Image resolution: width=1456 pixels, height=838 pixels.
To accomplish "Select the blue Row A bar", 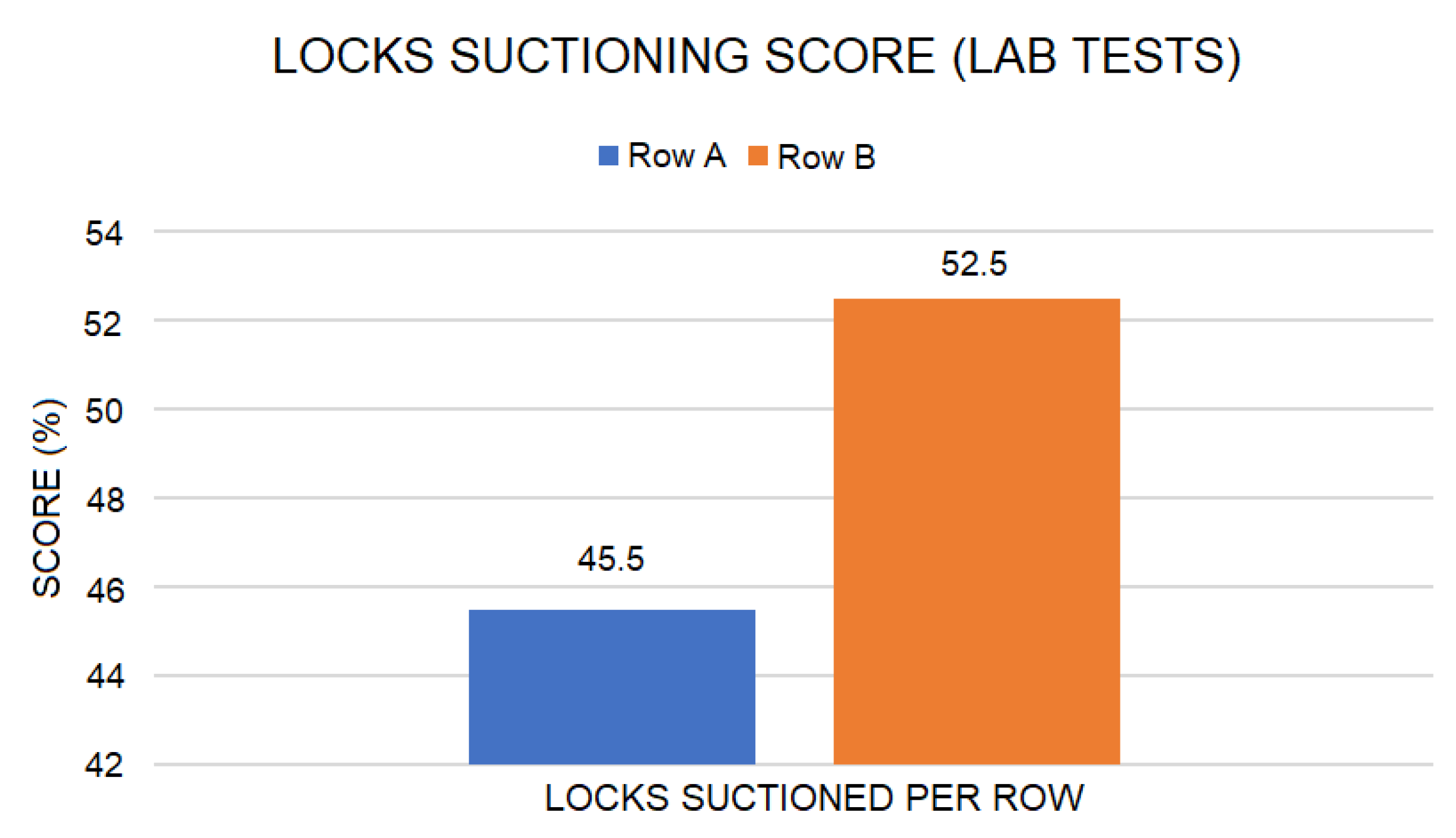I will tap(612, 687).
